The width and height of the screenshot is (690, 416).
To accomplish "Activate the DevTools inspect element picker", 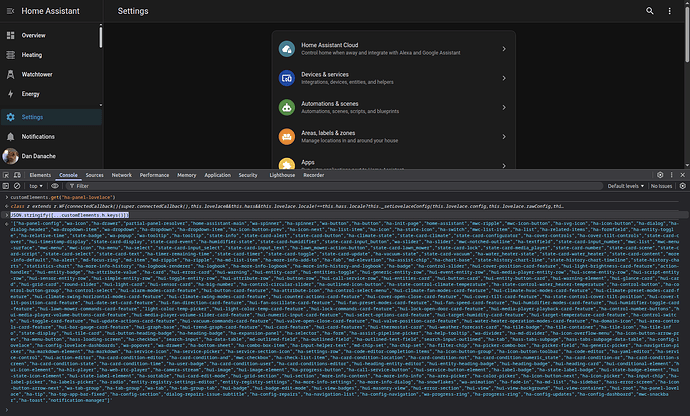I will coord(6,175).
